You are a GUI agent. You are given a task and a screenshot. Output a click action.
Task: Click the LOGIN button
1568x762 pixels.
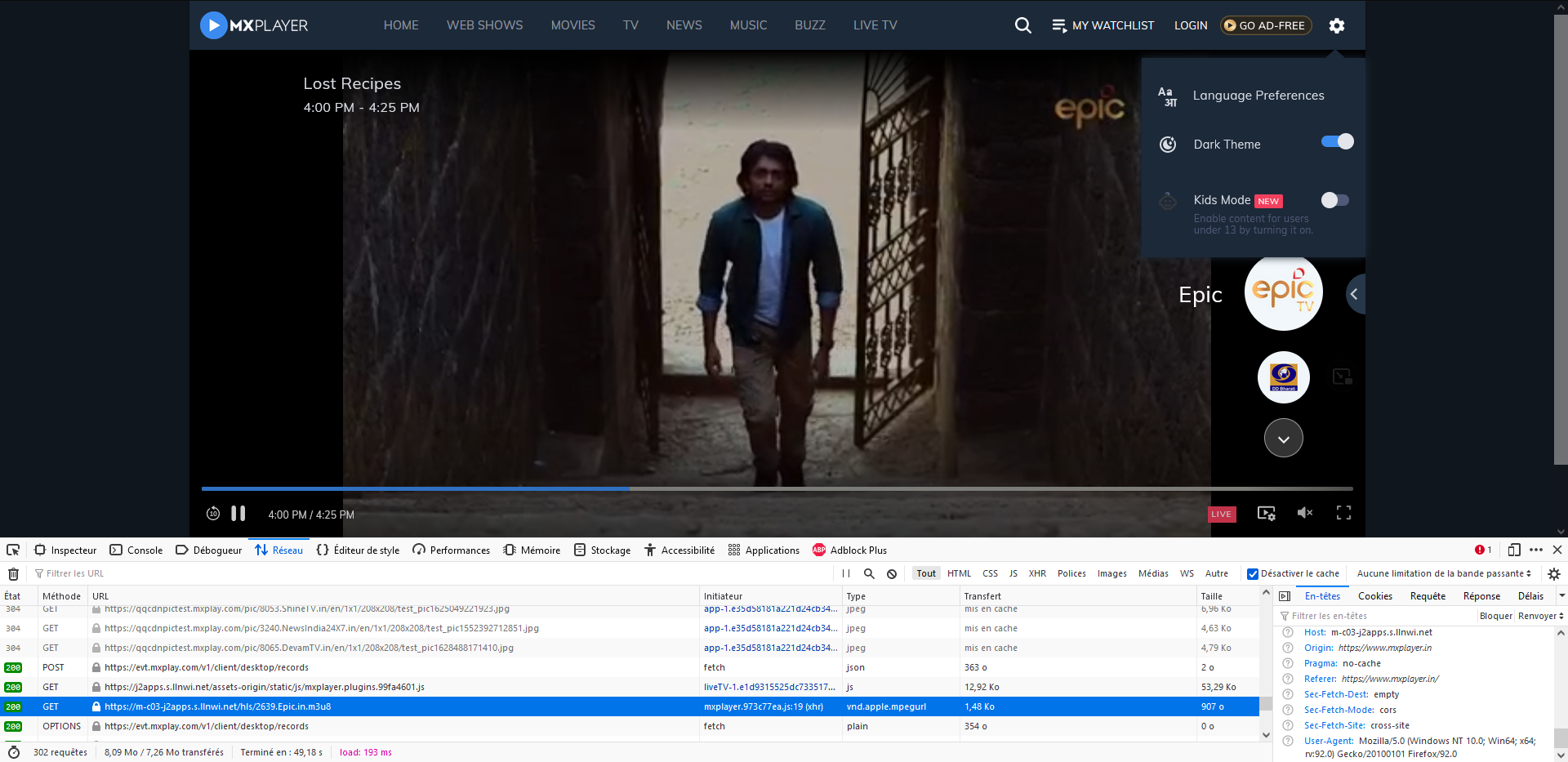tap(1190, 25)
